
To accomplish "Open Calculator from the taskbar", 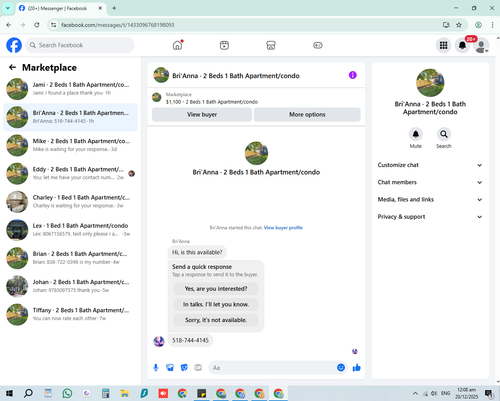I will pos(106,393).
